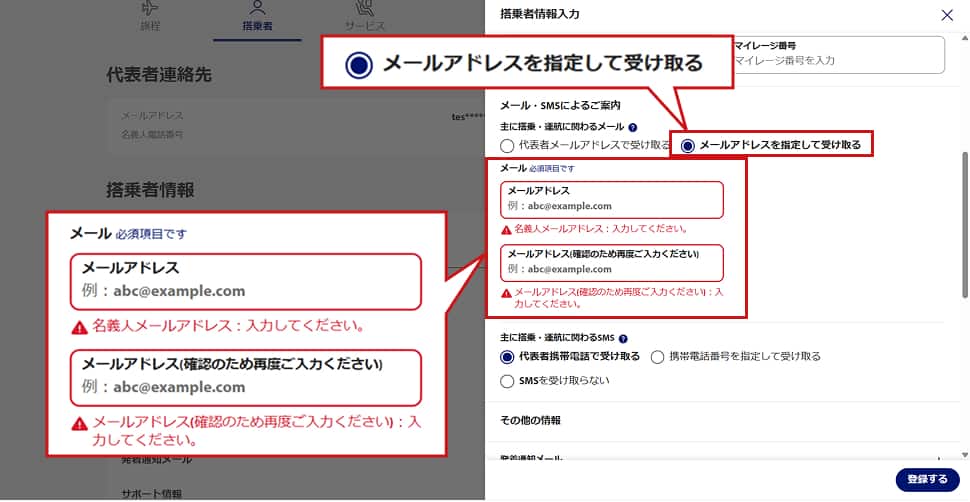970x502 pixels.
Task: Click the person icon for 搭乗者 step
Action: point(257,7)
